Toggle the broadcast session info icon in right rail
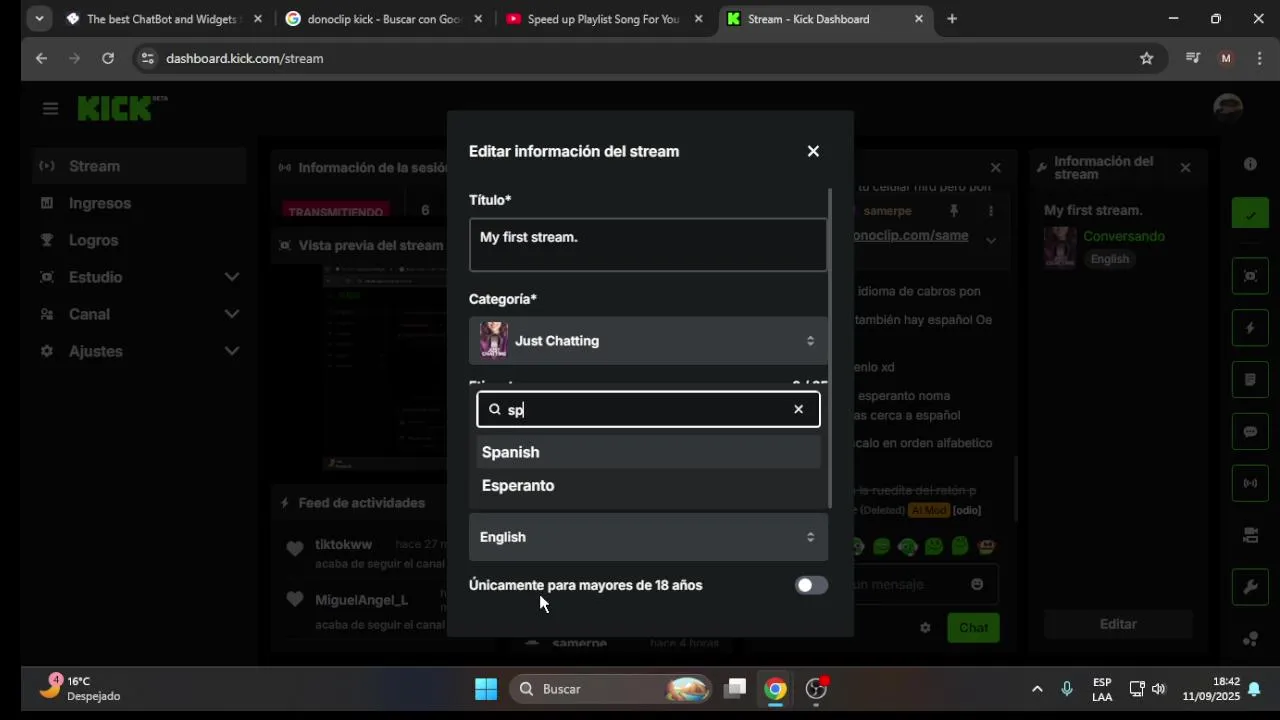This screenshot has height=720, width=1280. point(1250,484)
